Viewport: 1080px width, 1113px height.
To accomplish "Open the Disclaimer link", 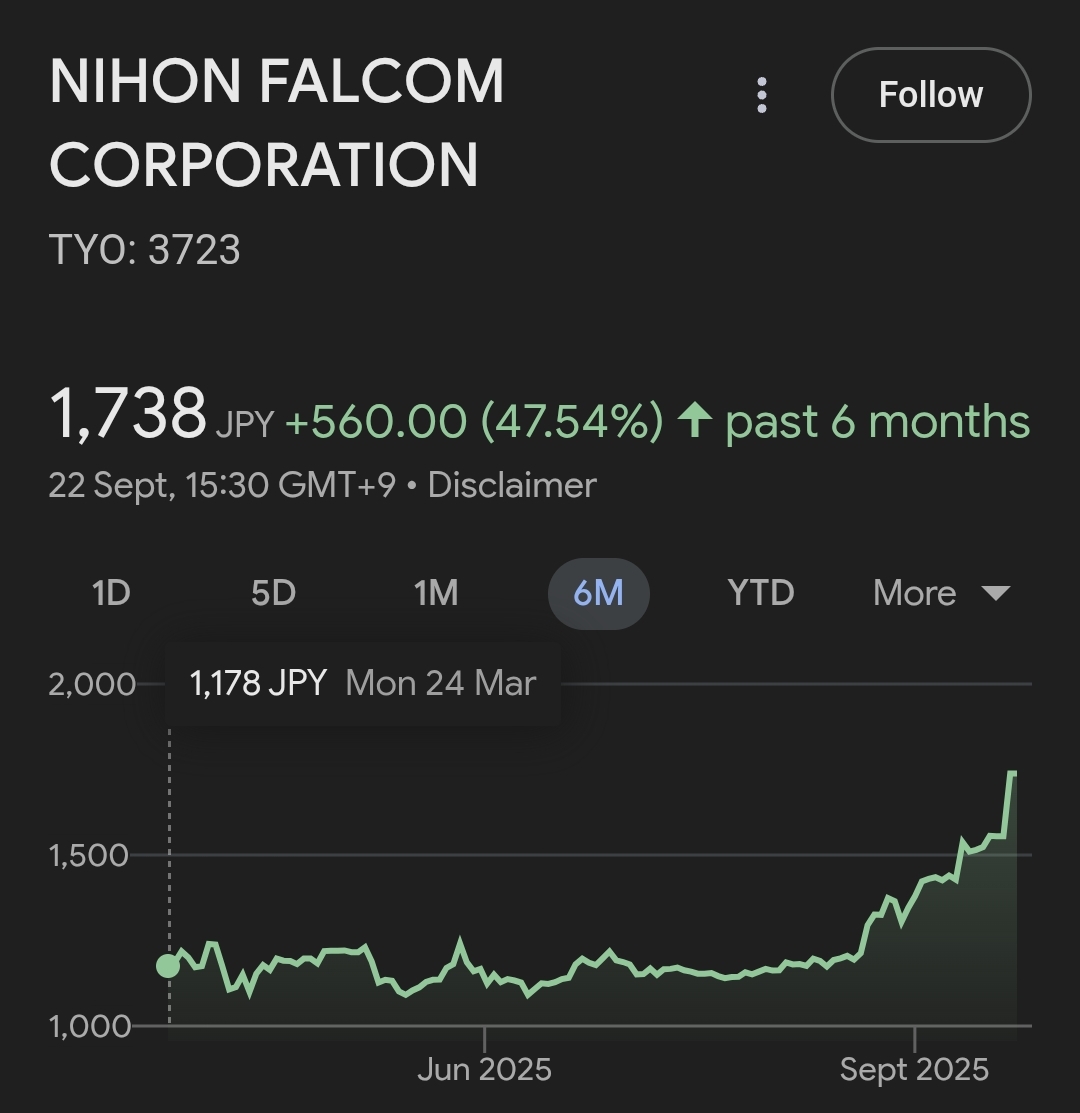I will pos(512,486).
